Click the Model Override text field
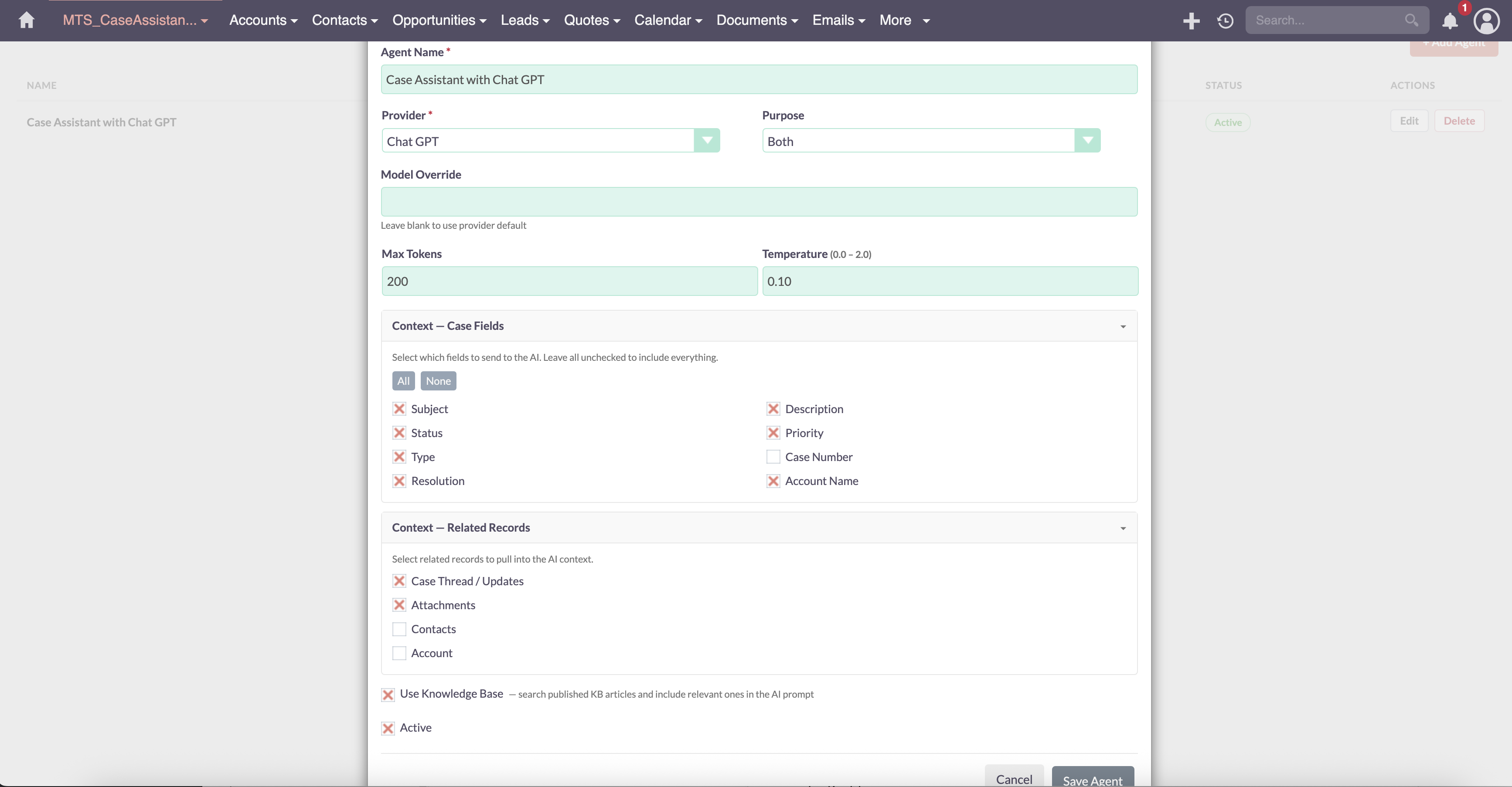Viewport: 1512px width, 787px height. click(758, 202)
